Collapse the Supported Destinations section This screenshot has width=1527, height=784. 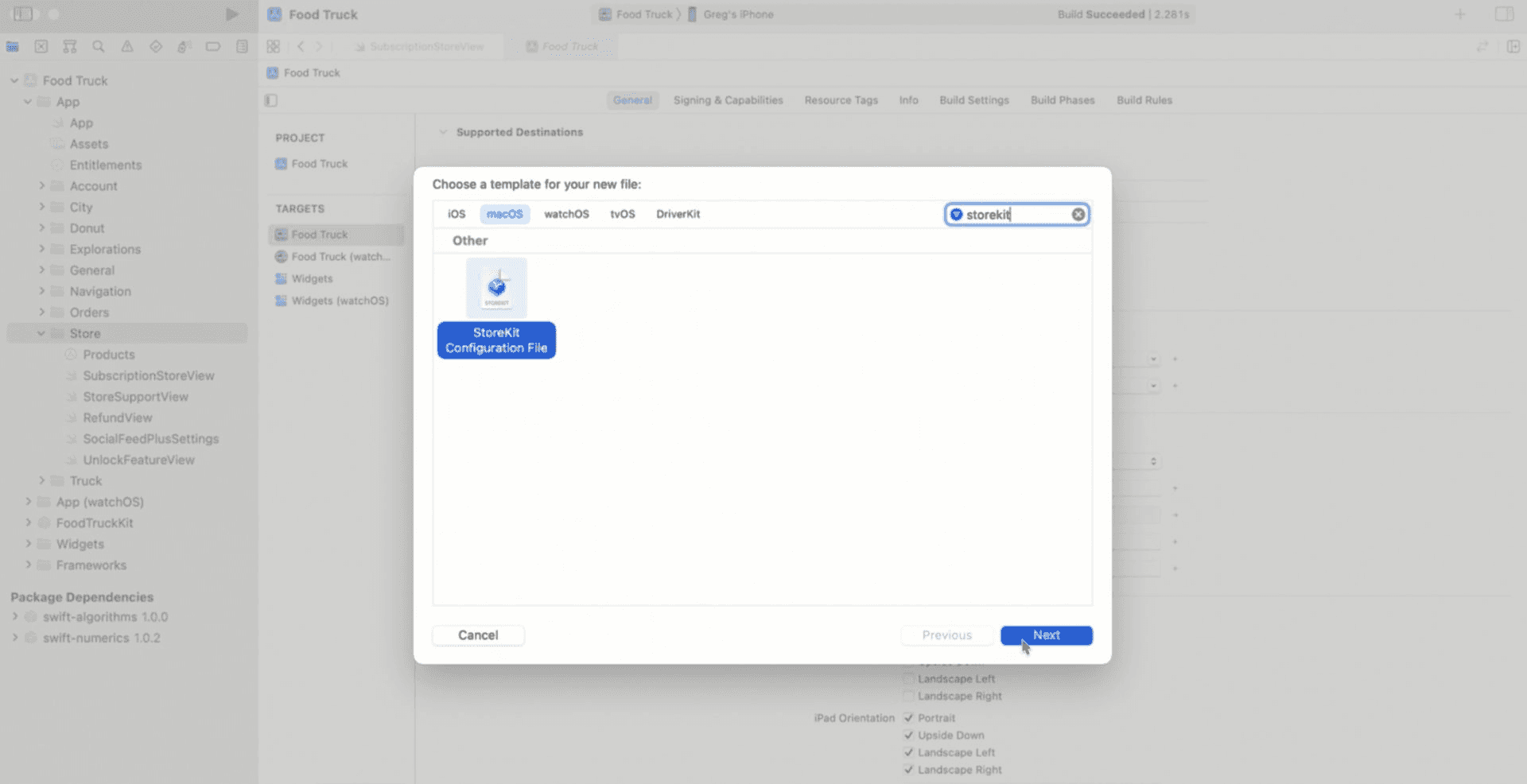tap(443, 132)
